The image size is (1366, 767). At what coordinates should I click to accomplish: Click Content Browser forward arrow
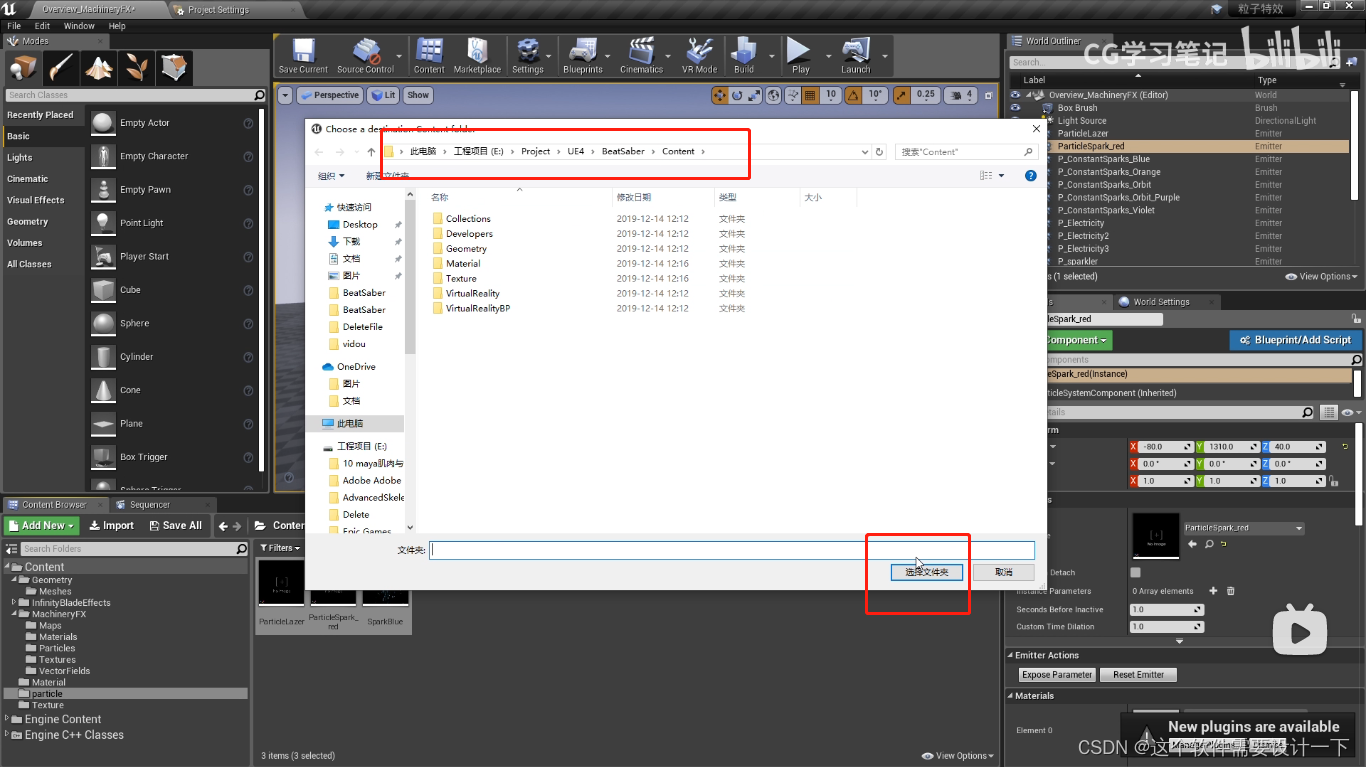pos(238,525)
